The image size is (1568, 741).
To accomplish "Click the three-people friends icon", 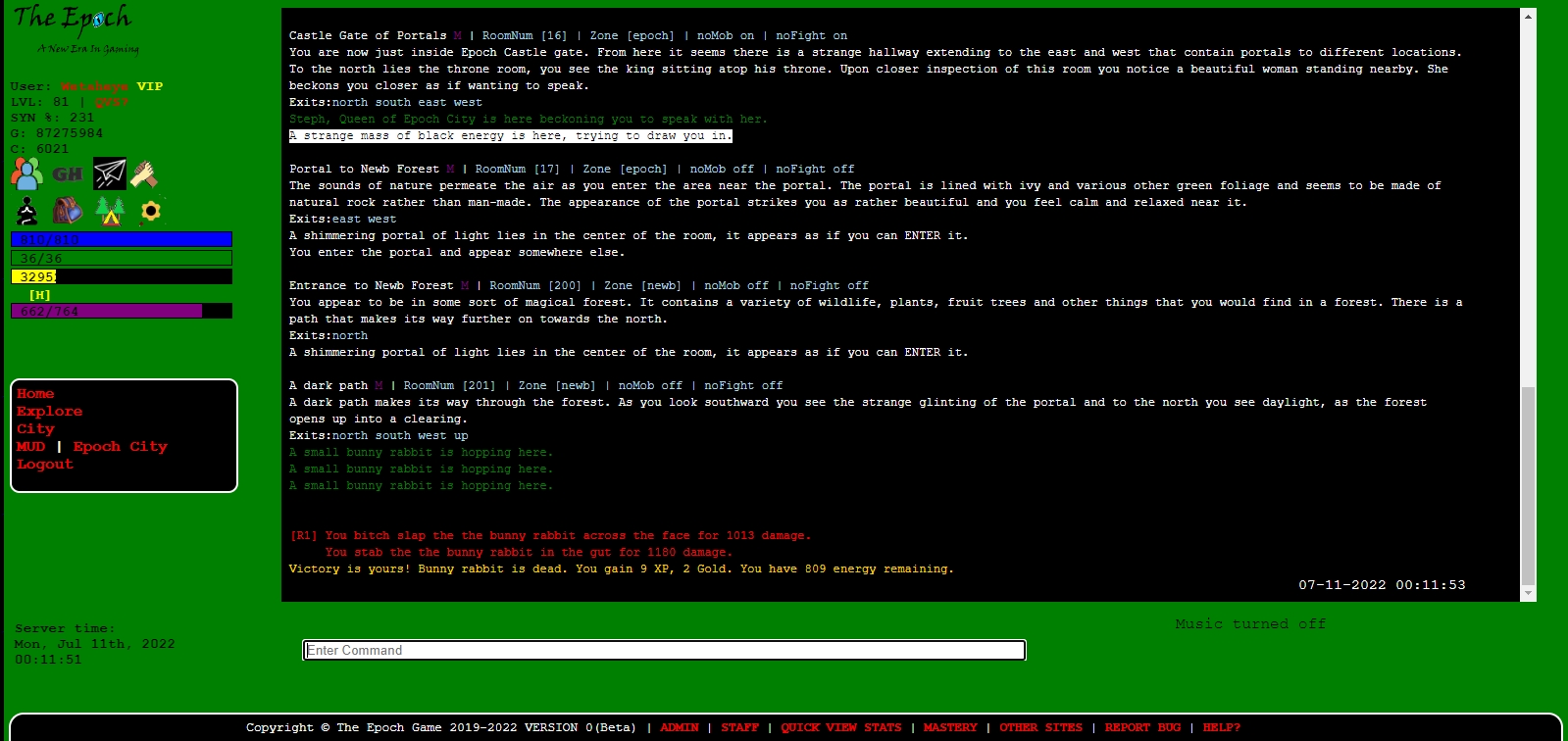I will 26,174.
